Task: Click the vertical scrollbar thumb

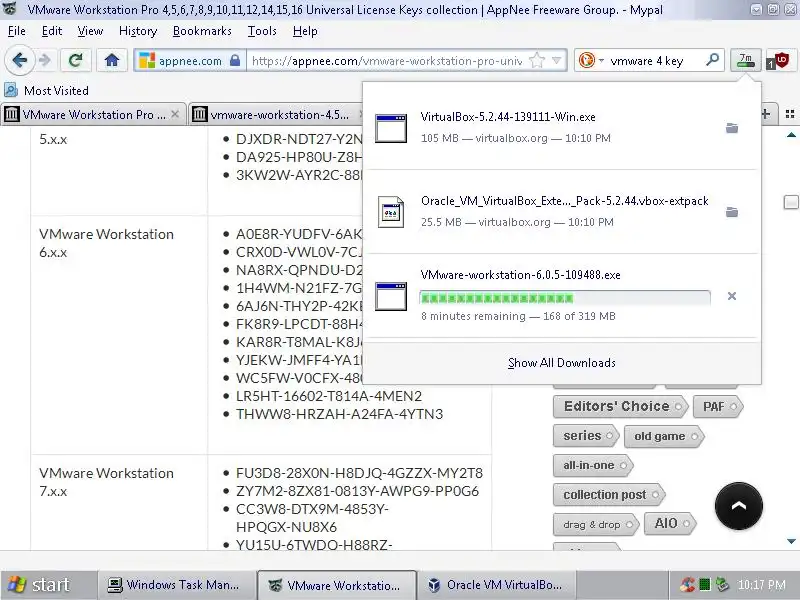Action: (x=791, y=202)
